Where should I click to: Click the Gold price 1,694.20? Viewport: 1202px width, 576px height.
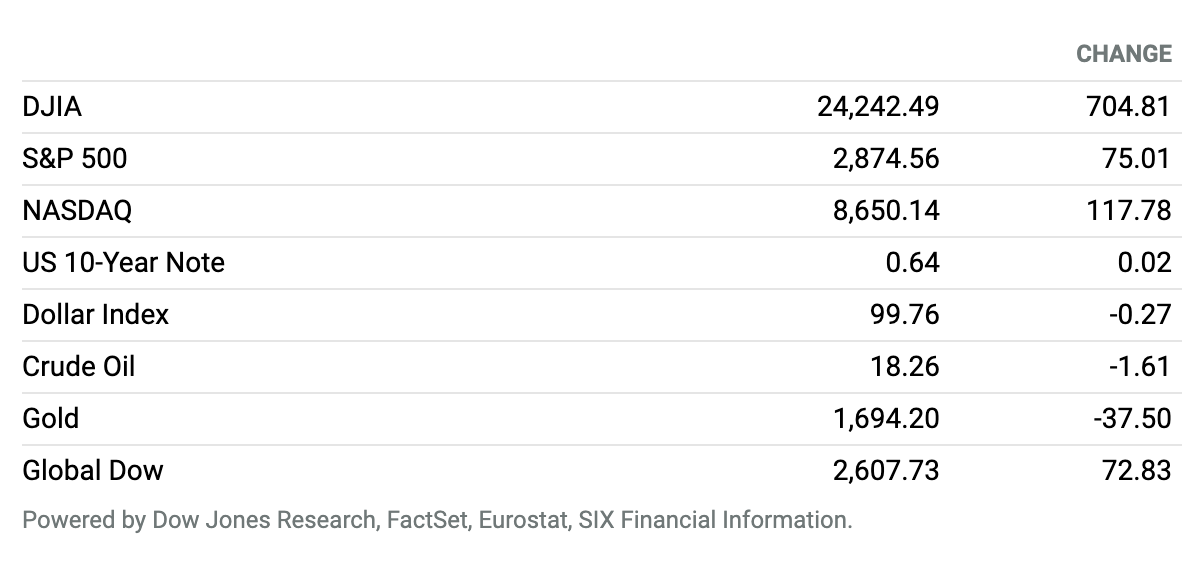pyautogui.click(x=886, y=418)
